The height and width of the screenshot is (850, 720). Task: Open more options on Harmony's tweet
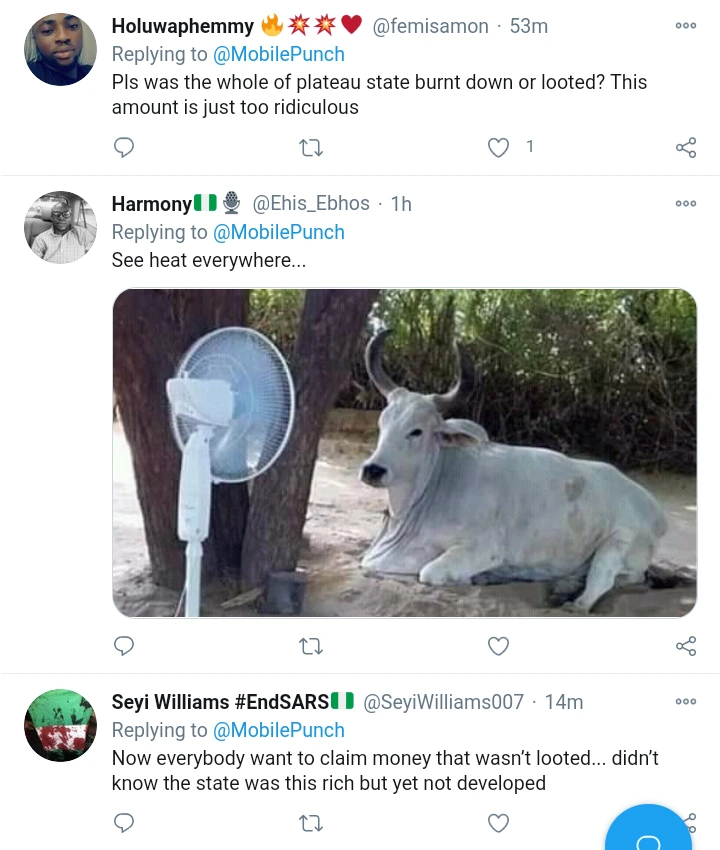[x=686, y=203]
